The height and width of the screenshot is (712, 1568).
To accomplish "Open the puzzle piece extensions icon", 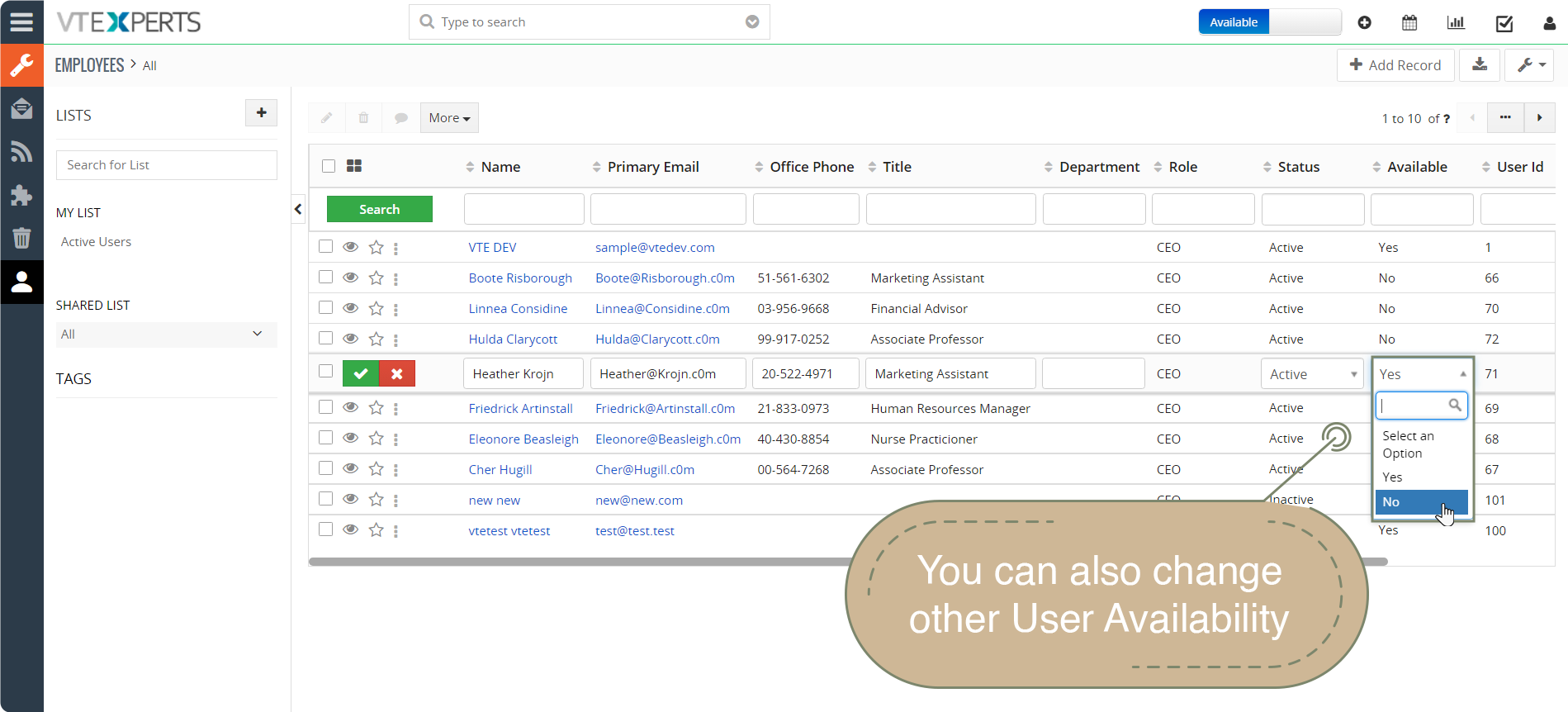I will point(21,195).
